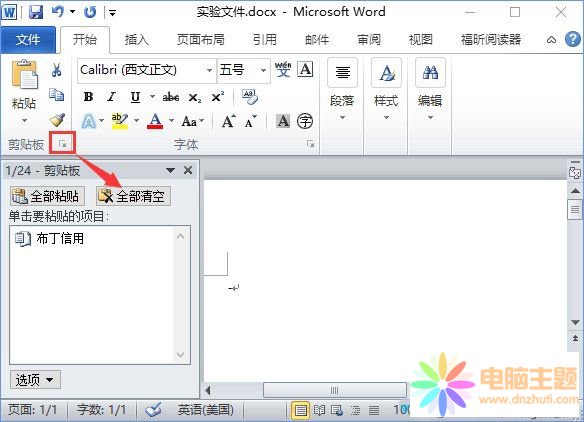Apply the enclosed character 字 icon

pyautogui.click(x=305, y=121)
